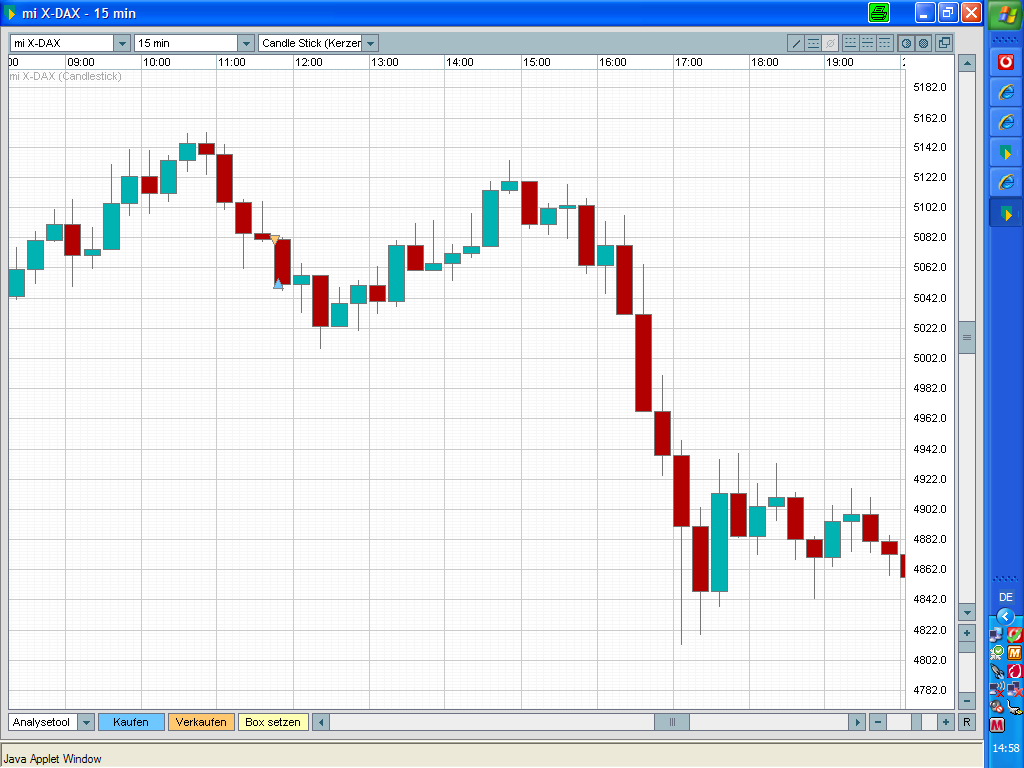Choose the dotted-dotted-solid line style icon

click(x=850, y=44)
